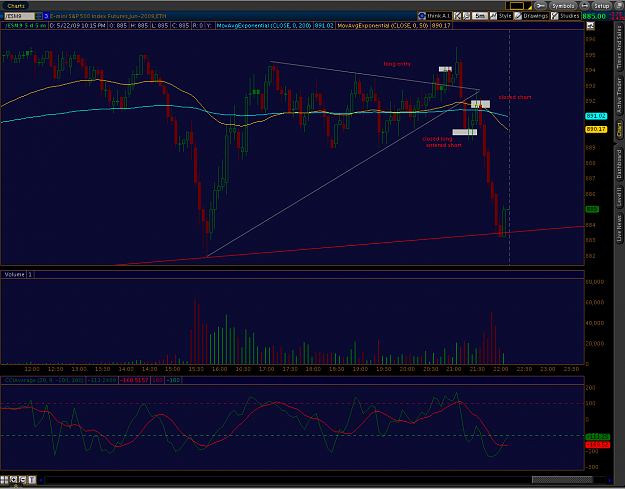Open the Charts tab
The image size is (625, 489).
15,6
